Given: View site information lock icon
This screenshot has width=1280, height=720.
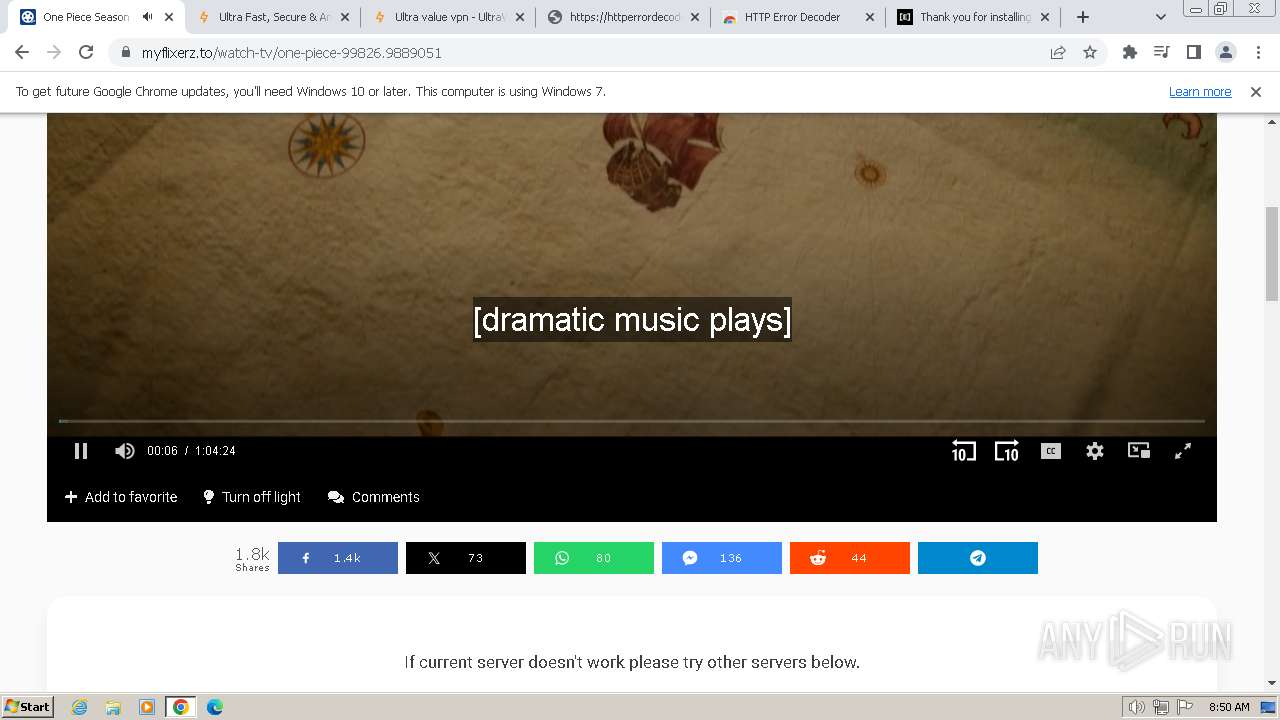Looking at the screenshot, I should [x=125, y=53].
